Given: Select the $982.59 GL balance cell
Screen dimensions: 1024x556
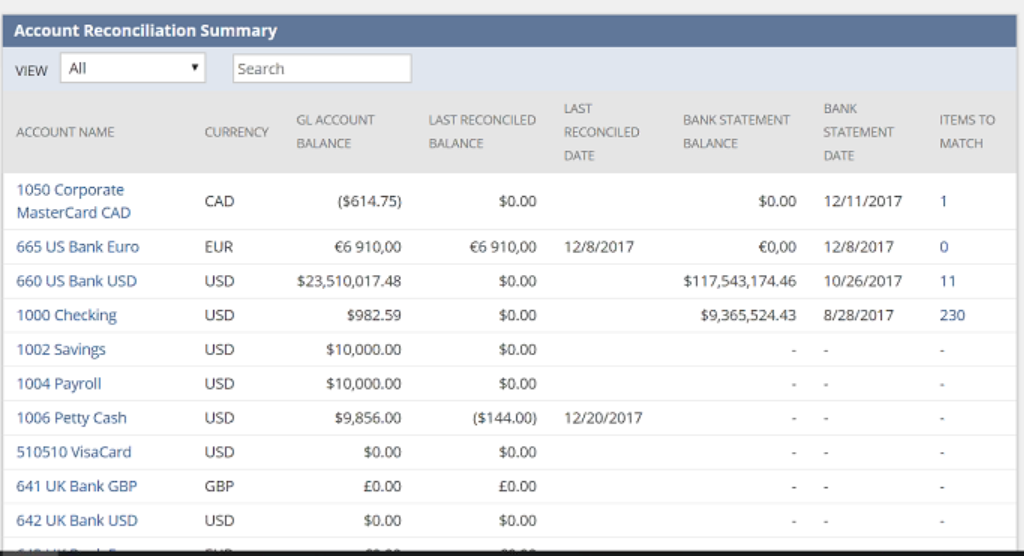Looking at the screenshot, I should pyautogui.click(x=374, y=316).
